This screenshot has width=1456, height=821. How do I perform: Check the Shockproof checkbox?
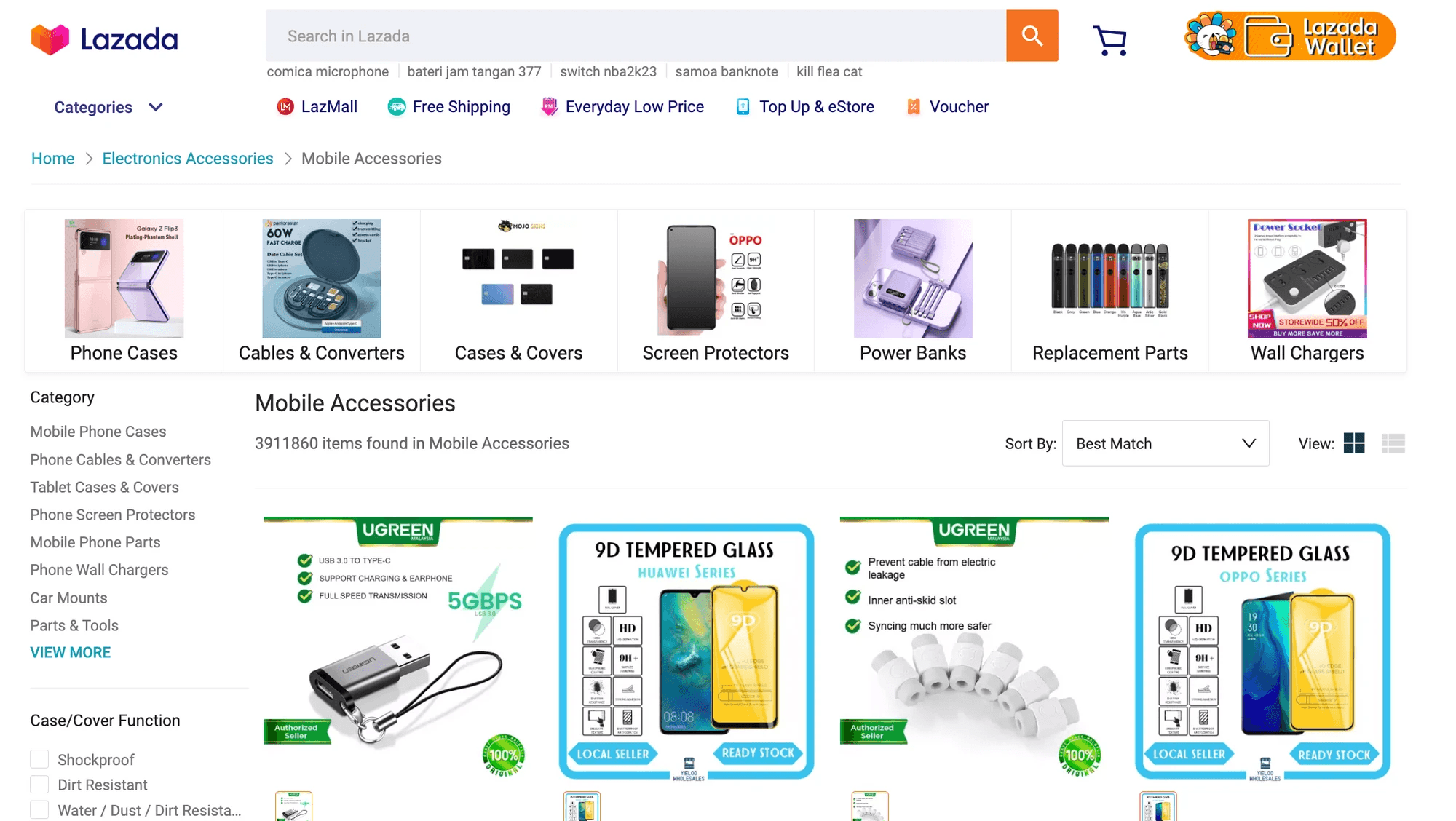pyautogui.click(x=39, y=759)
